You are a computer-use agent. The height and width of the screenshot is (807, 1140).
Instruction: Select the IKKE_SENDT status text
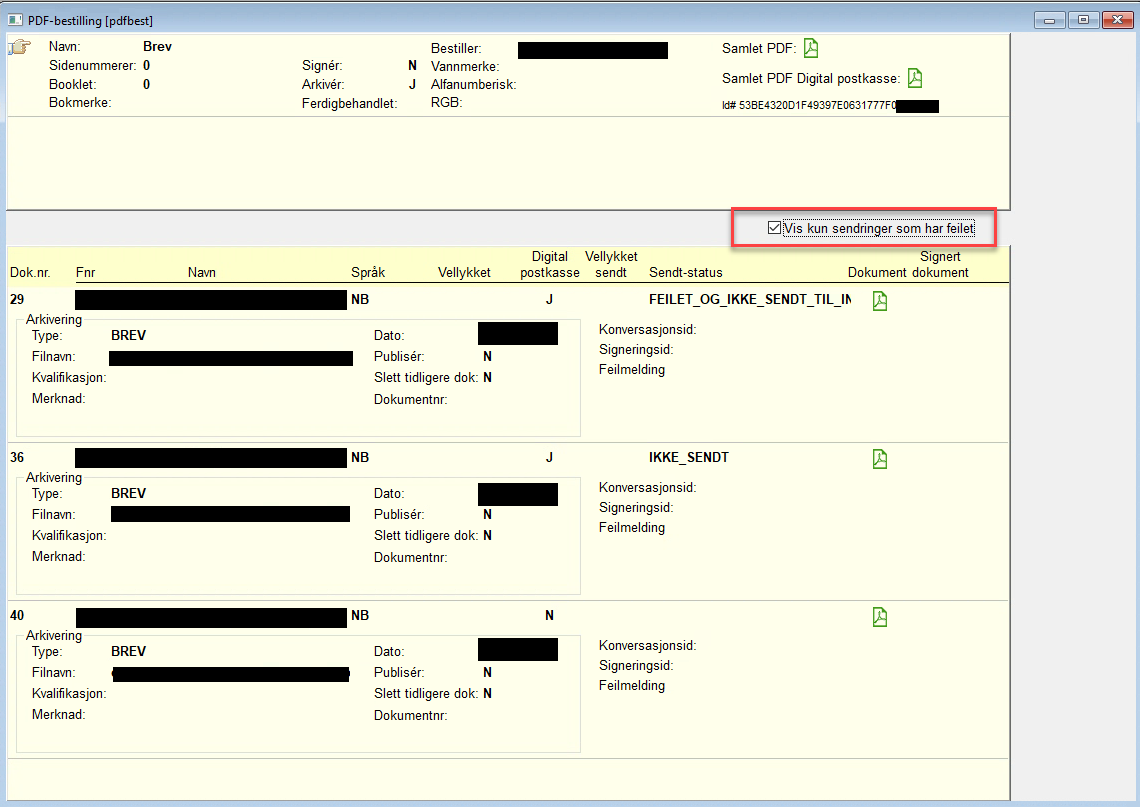(689, 457)
